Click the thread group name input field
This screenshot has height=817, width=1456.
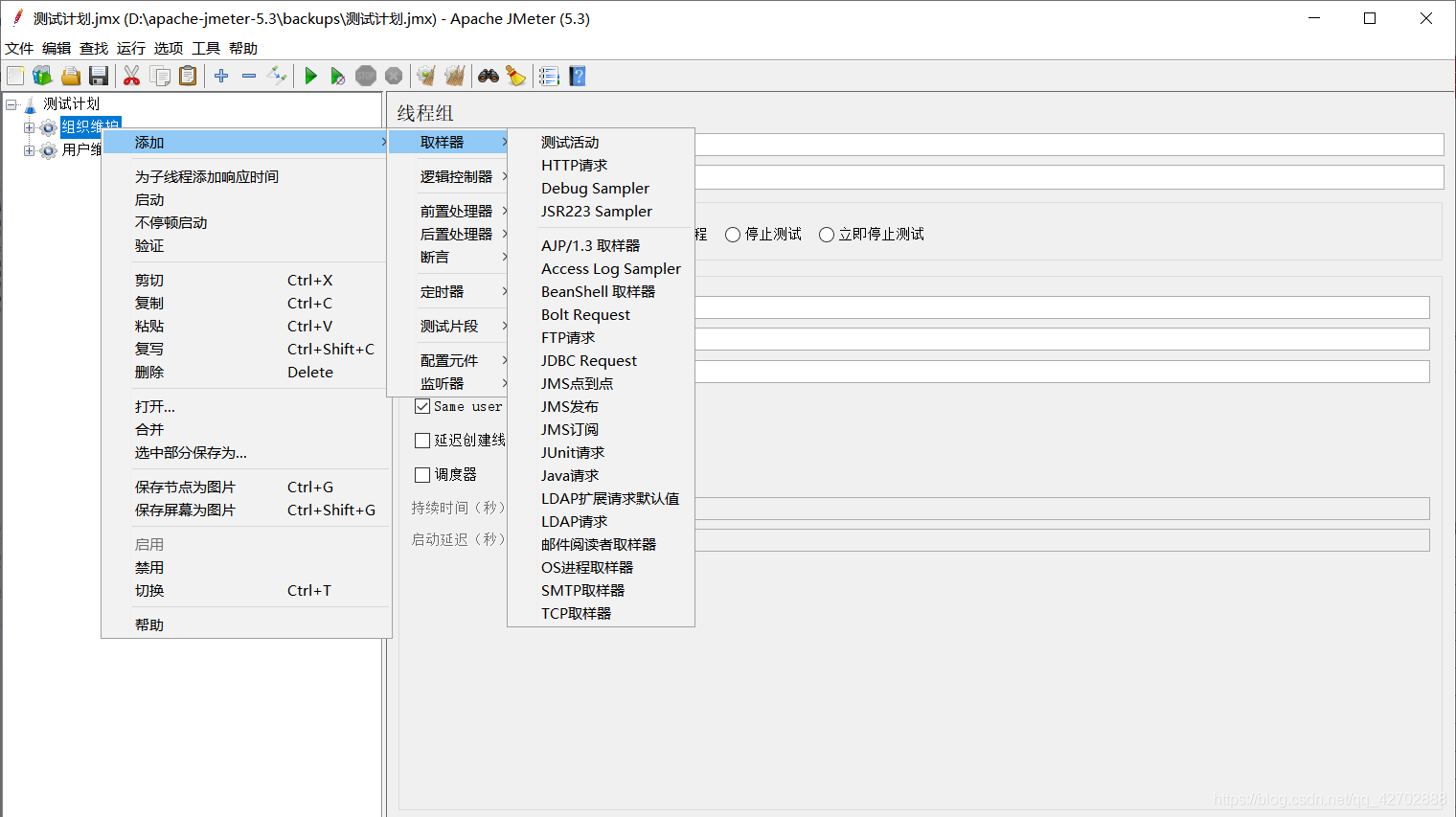tap(1069, 145)
